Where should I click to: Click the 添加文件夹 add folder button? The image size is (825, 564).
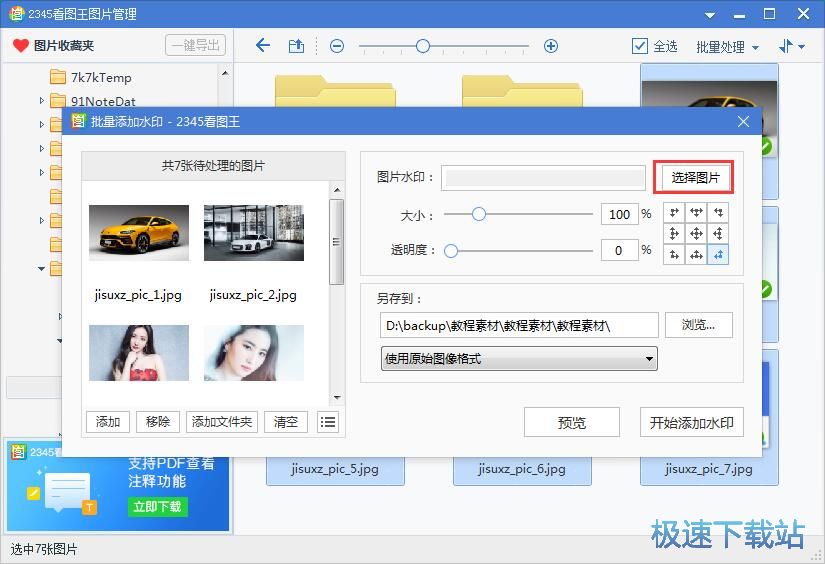(x=222, y=422)
